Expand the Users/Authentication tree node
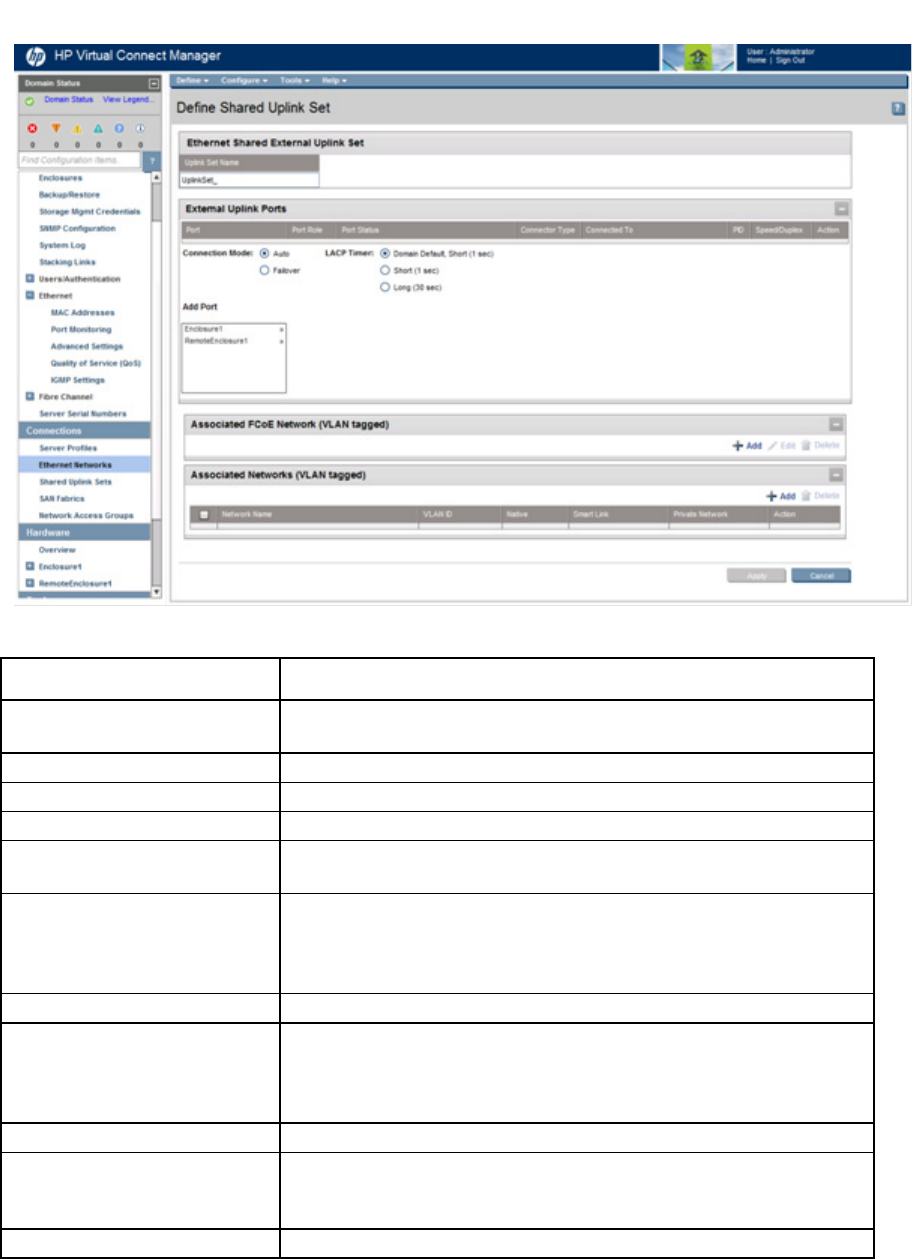919x1259 pixels. 29,279
